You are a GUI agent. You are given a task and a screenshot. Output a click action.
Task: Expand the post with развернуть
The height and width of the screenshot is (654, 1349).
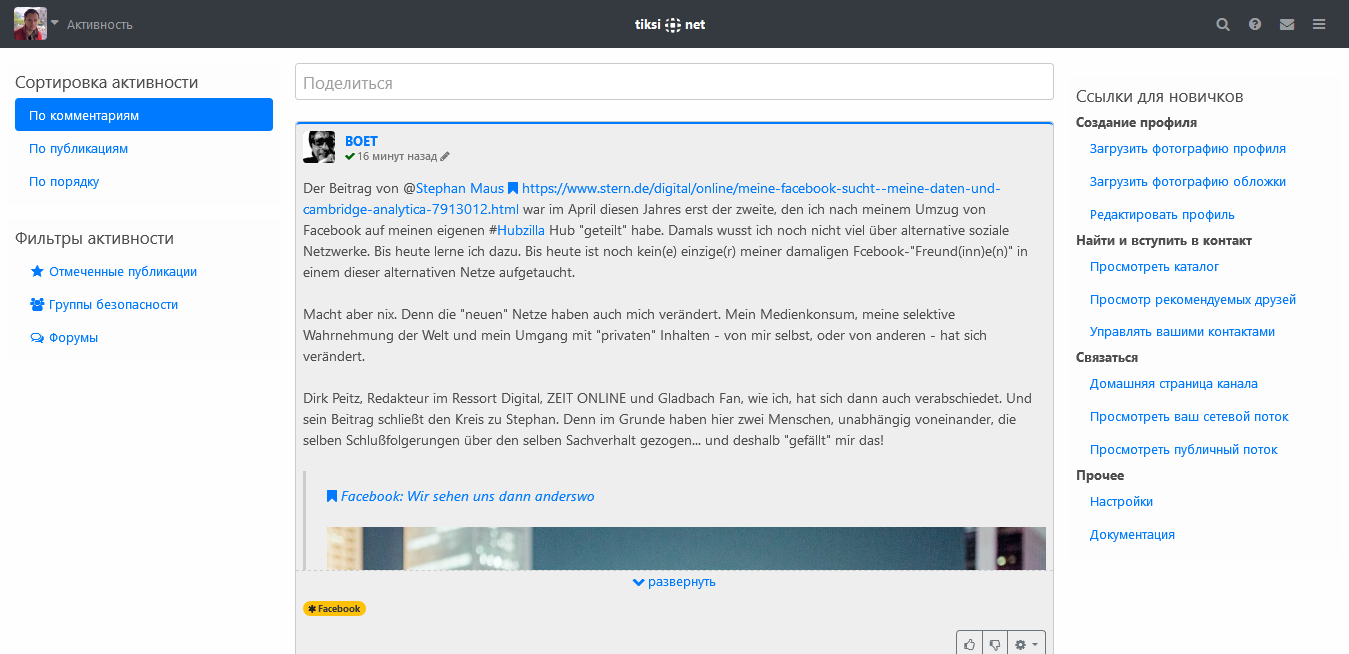pyautogui.click(x=674, y=582)
